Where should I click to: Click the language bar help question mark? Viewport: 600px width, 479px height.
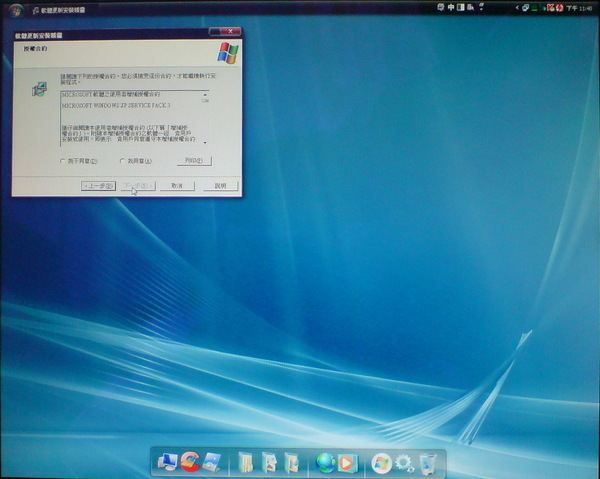click(481, 7)
